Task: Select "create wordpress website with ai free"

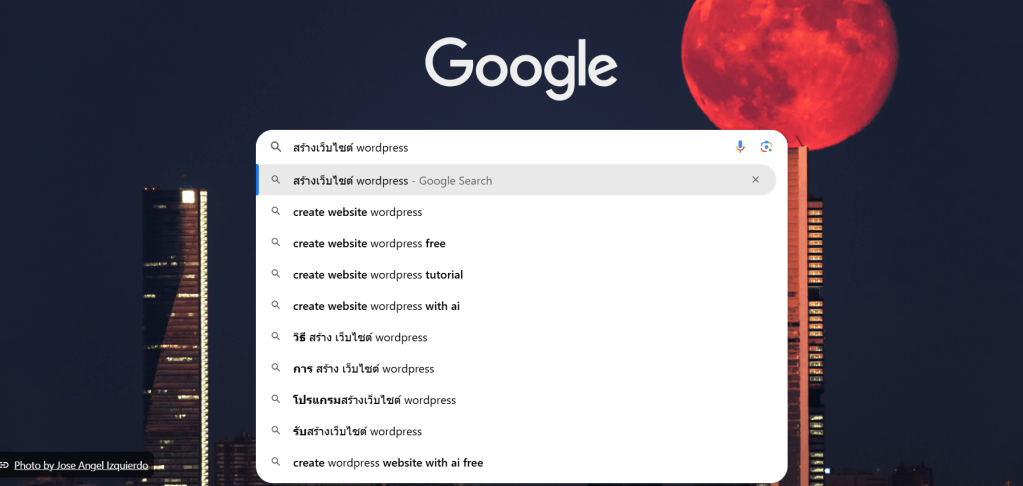Action: pyautogui.click(x=388, y=463)
